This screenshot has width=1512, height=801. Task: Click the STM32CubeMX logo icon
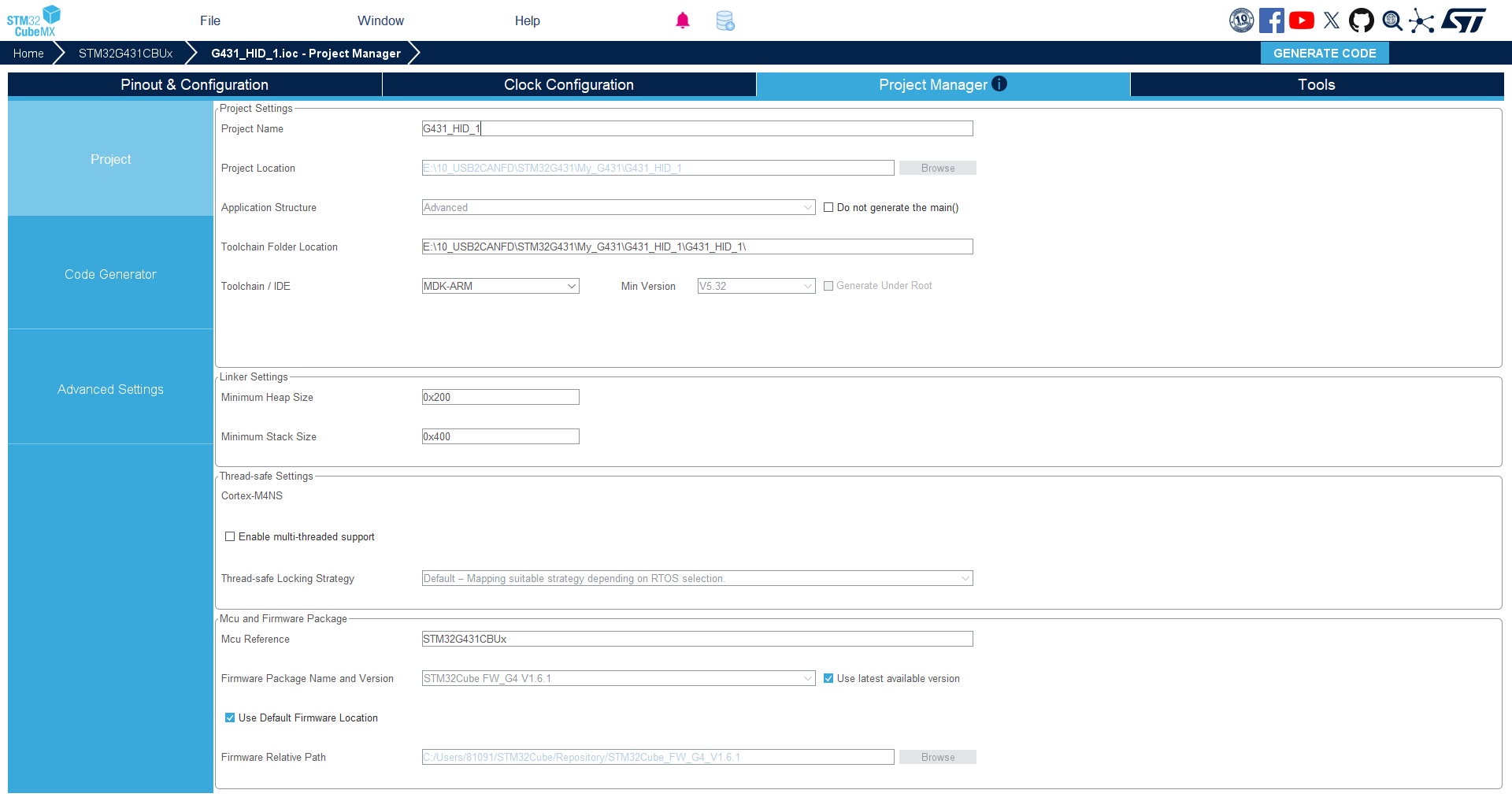click(x=34, y=20)
